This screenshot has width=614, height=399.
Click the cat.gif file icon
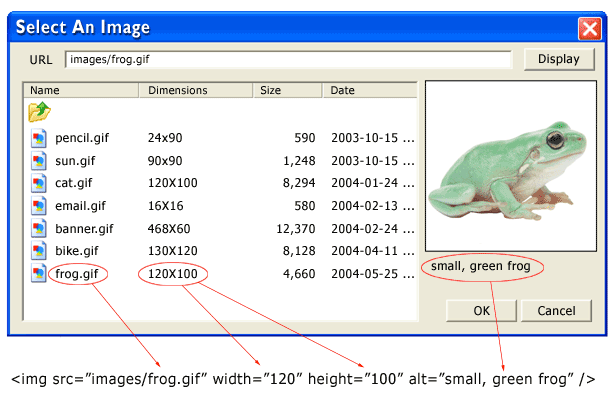point(39,183)
